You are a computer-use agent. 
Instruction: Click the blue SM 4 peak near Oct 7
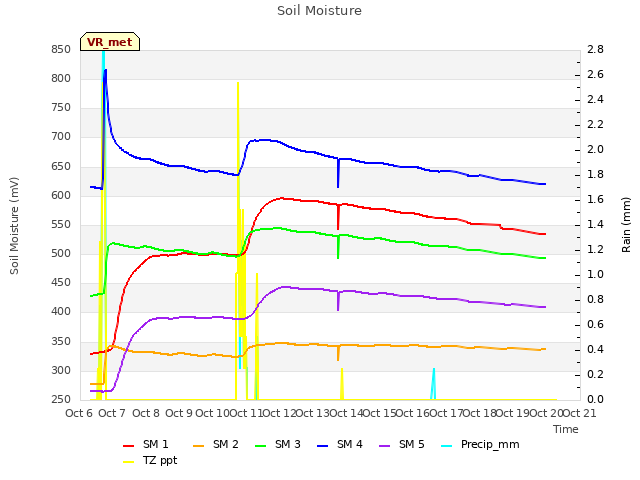pos(105,71)
